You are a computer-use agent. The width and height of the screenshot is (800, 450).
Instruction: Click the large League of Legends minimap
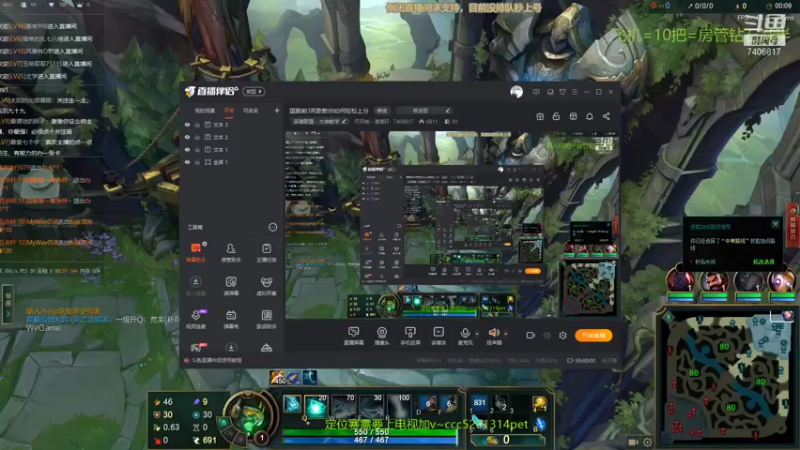[727, 378]
